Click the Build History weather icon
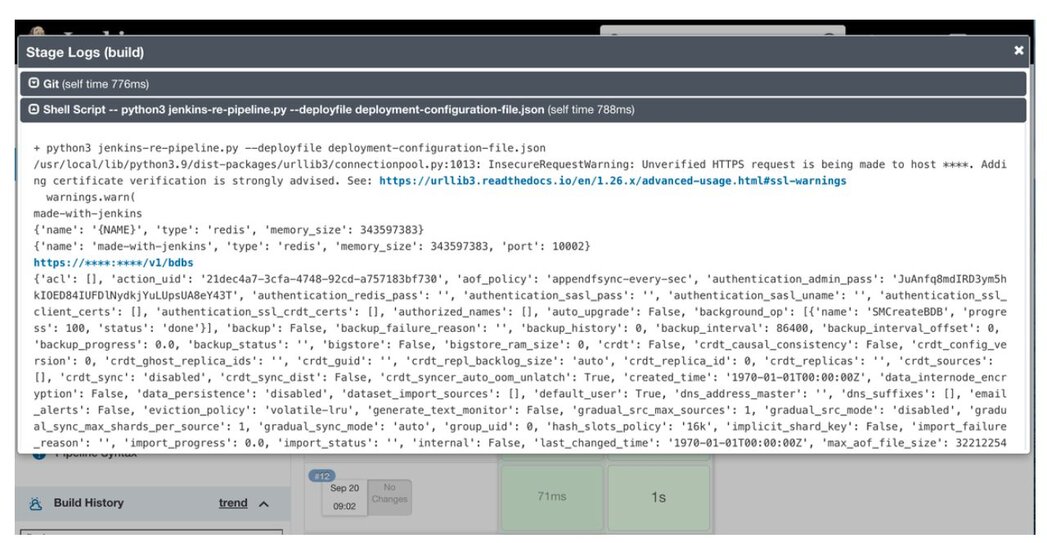The width and height of the screenshot is (1047, 543). point(36,504)
